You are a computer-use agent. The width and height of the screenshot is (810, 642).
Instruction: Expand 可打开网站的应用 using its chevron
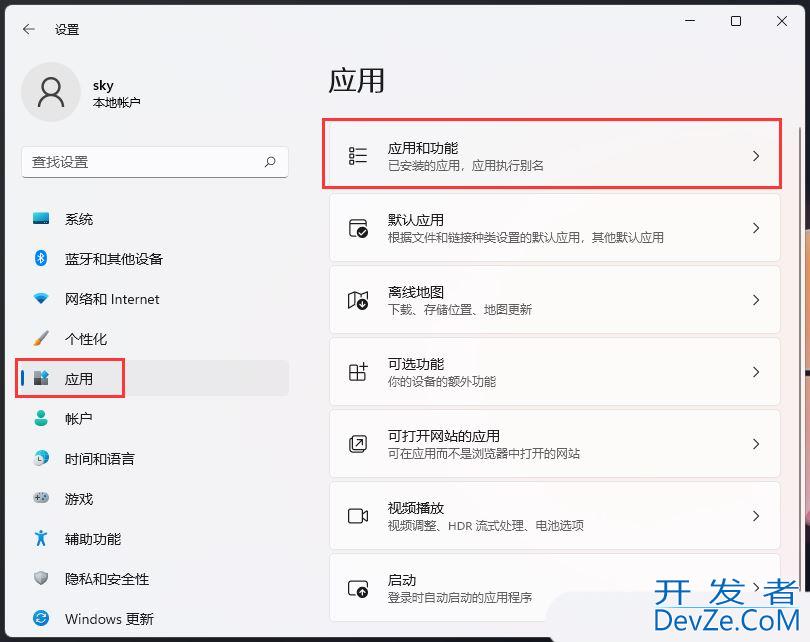756,444
